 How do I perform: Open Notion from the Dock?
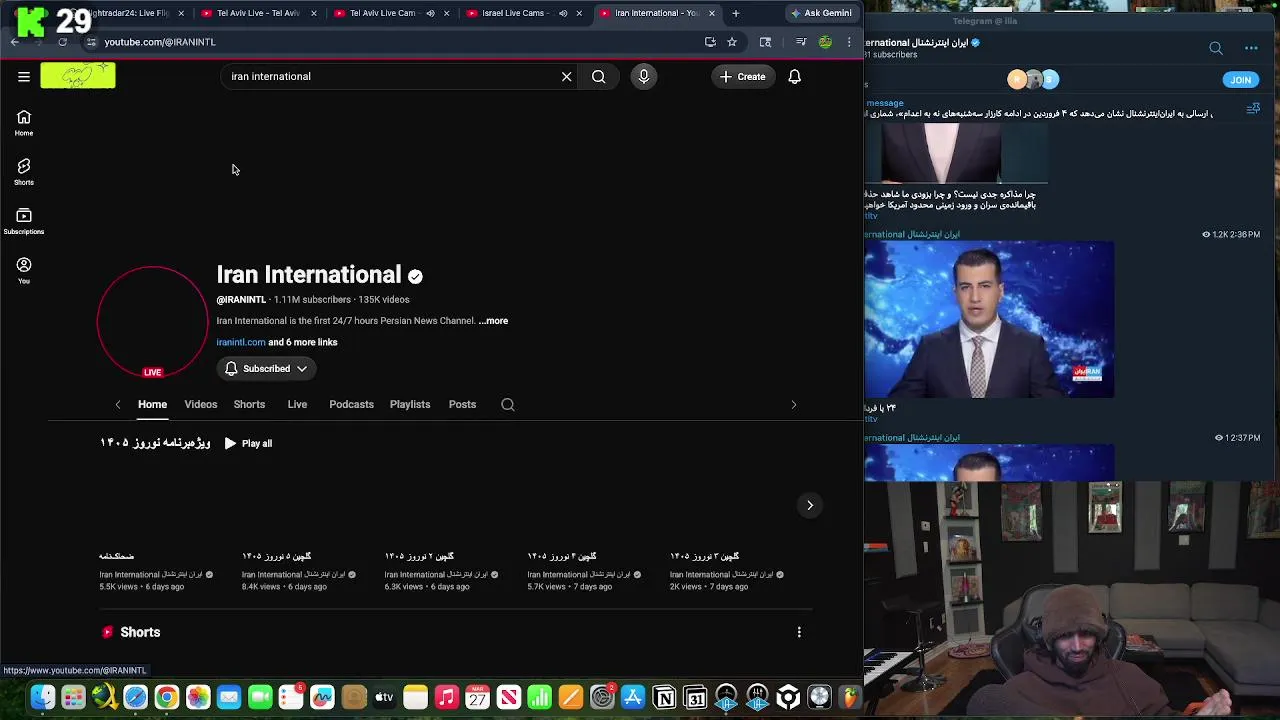tap(664, 697)
